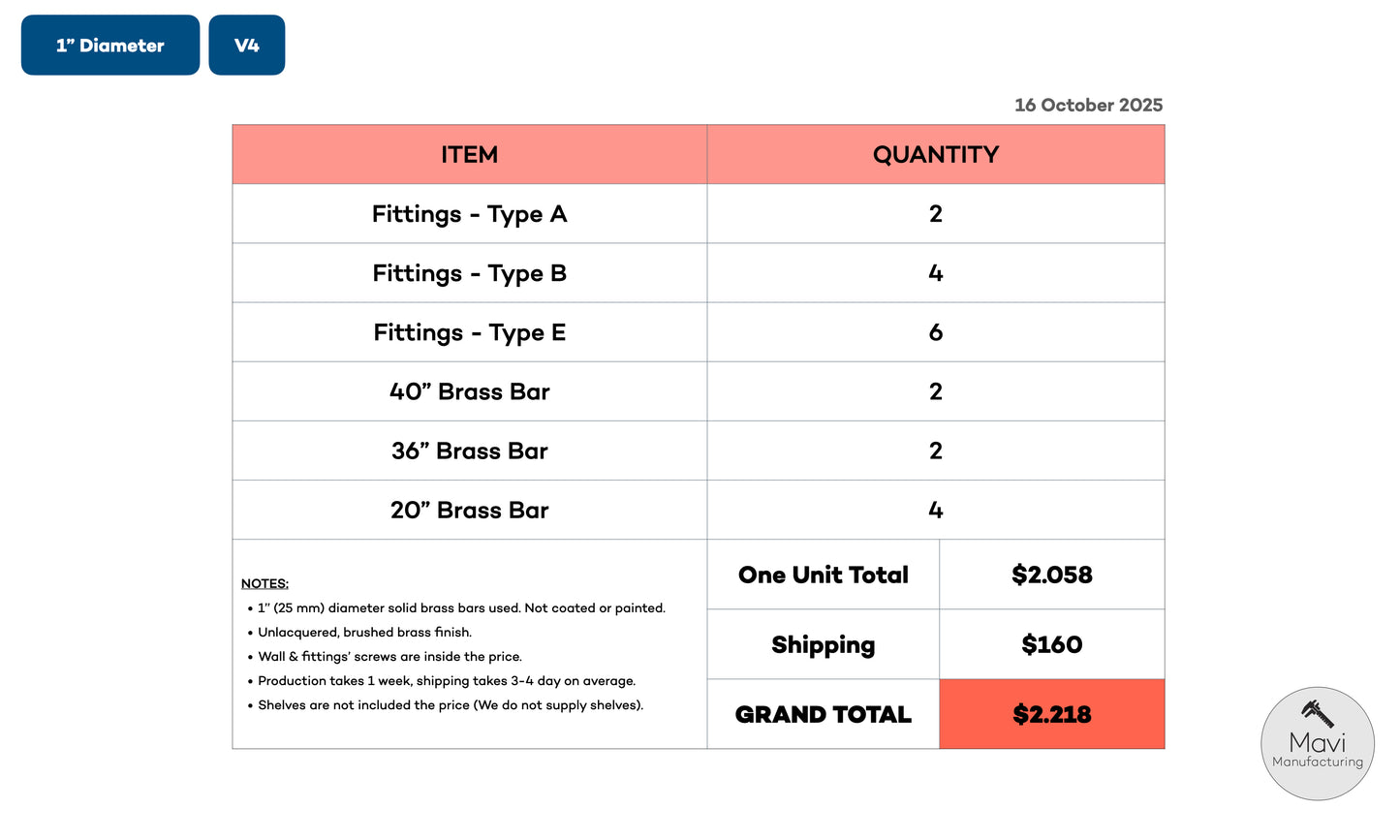
Task: Click the 36" Brass Bar item
Action: point(470,451)
